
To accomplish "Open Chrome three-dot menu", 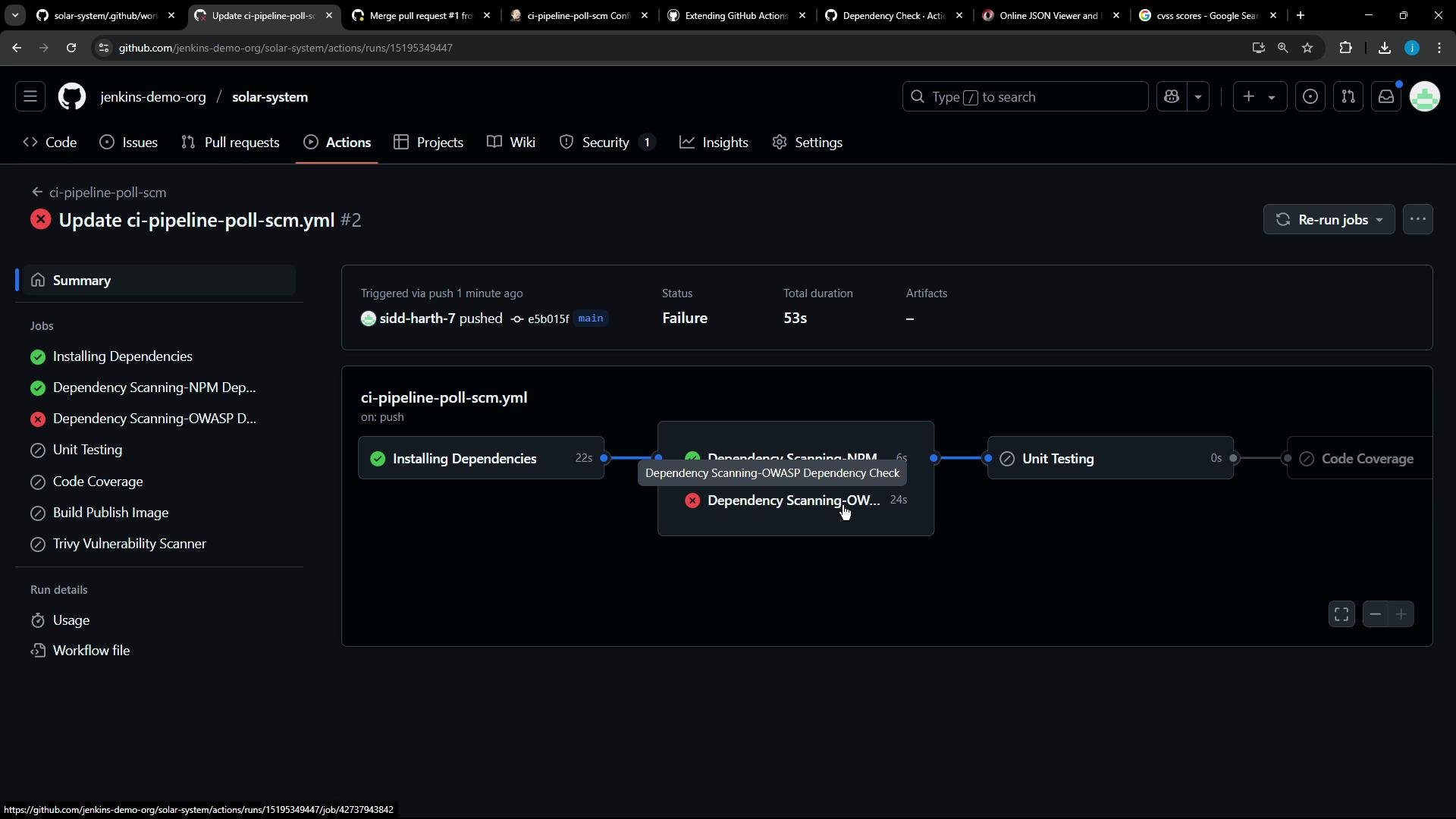I will coord(1439,48).
